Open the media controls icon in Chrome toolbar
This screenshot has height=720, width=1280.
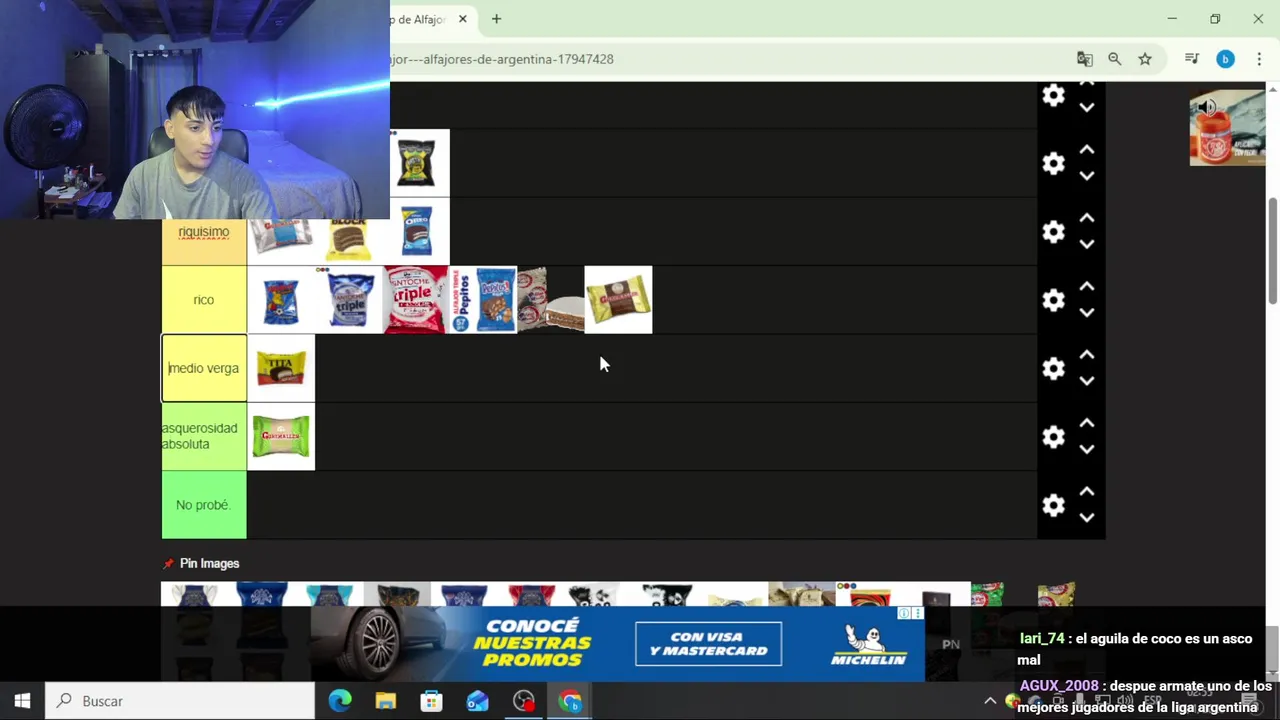(x=1192, y=59)
